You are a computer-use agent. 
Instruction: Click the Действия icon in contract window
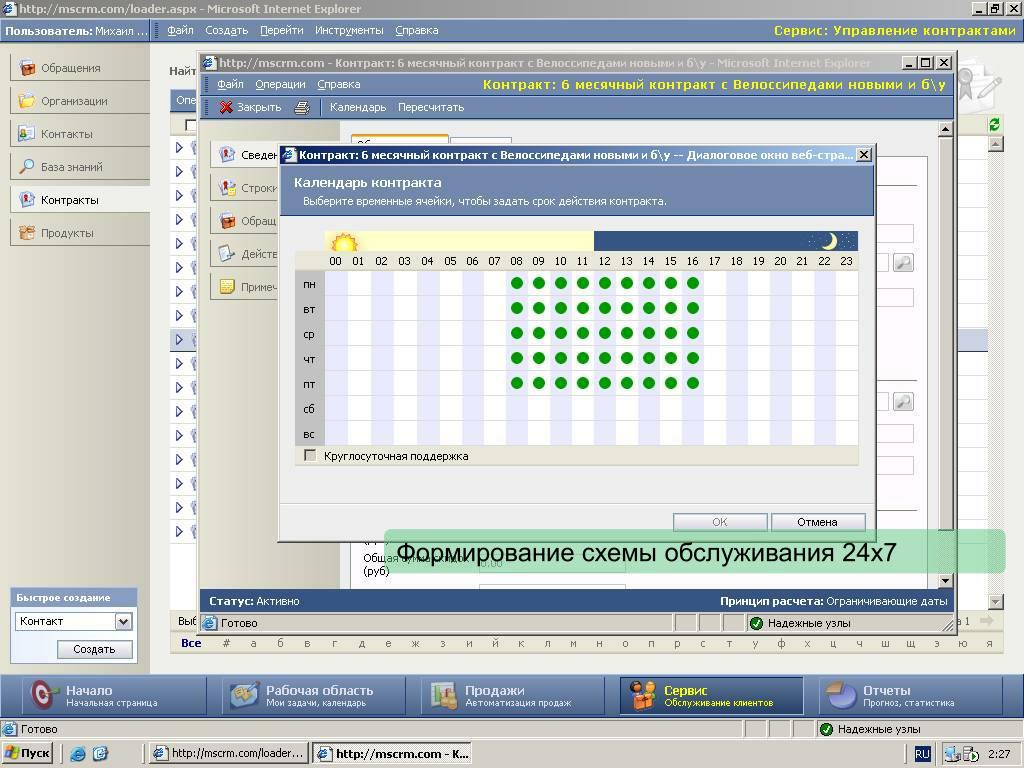coord(227,253)
